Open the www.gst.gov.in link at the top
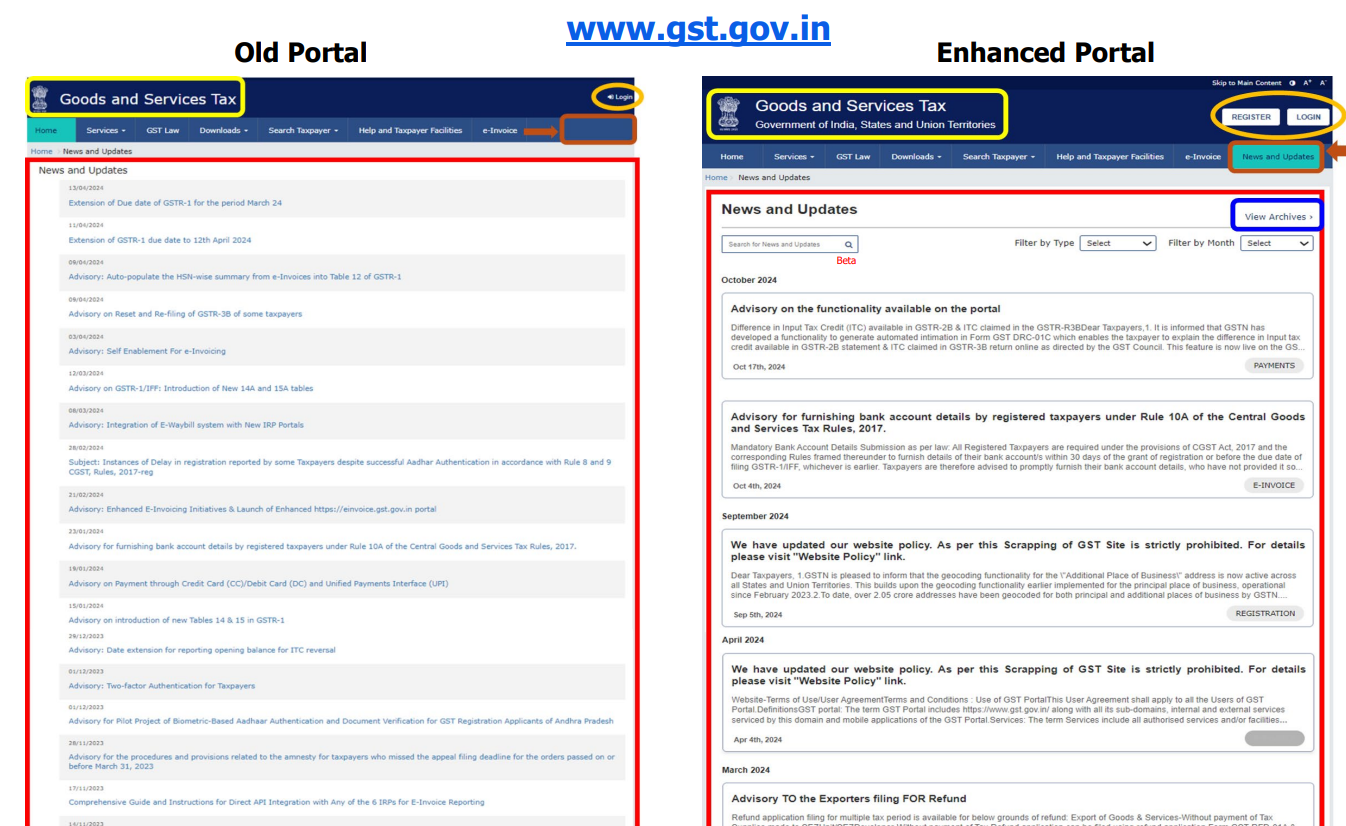The width and height of the screenshot is (1346, 826). pos(698,28)
